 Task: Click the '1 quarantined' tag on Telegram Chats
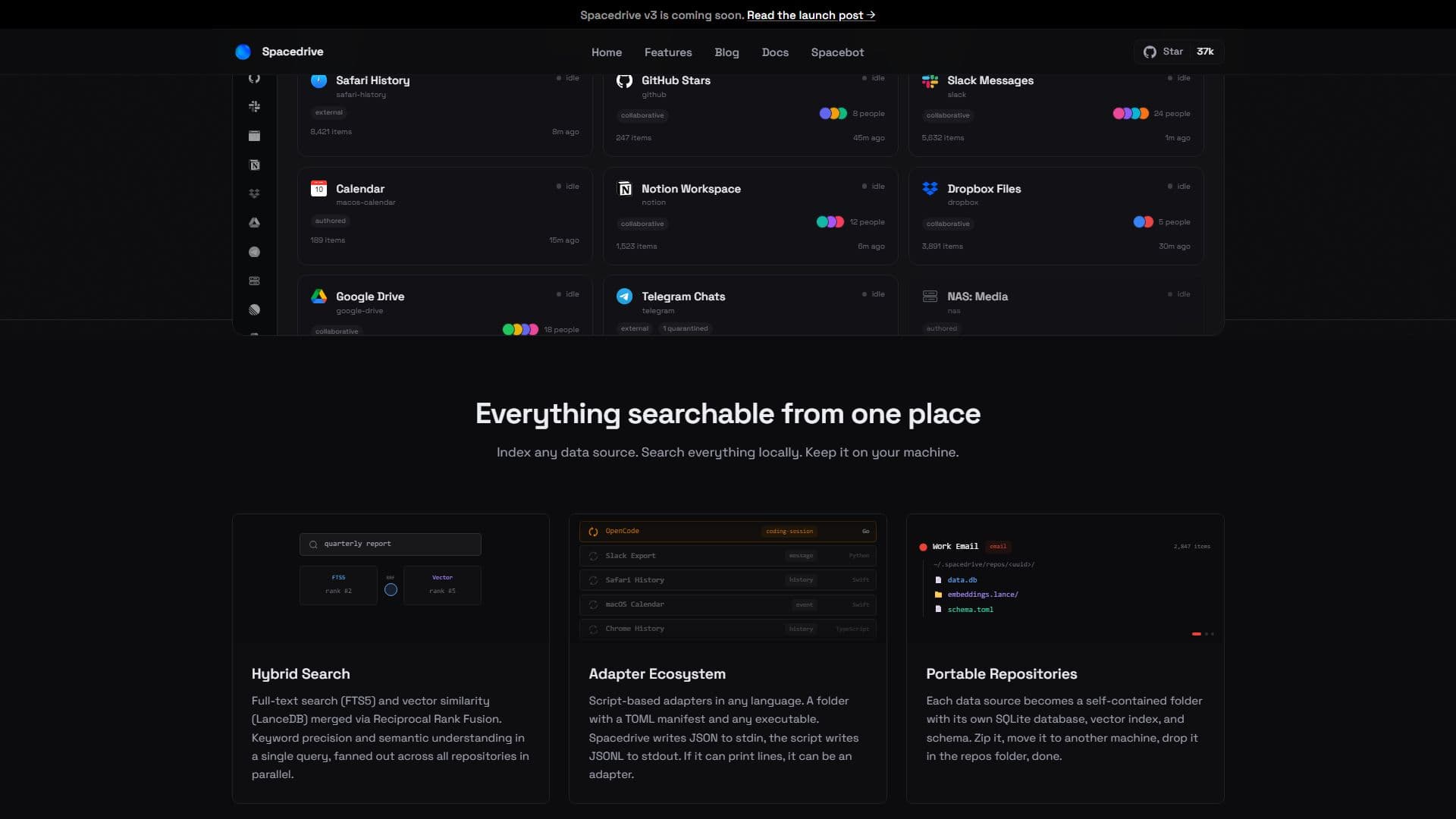(x=685, y=328)
